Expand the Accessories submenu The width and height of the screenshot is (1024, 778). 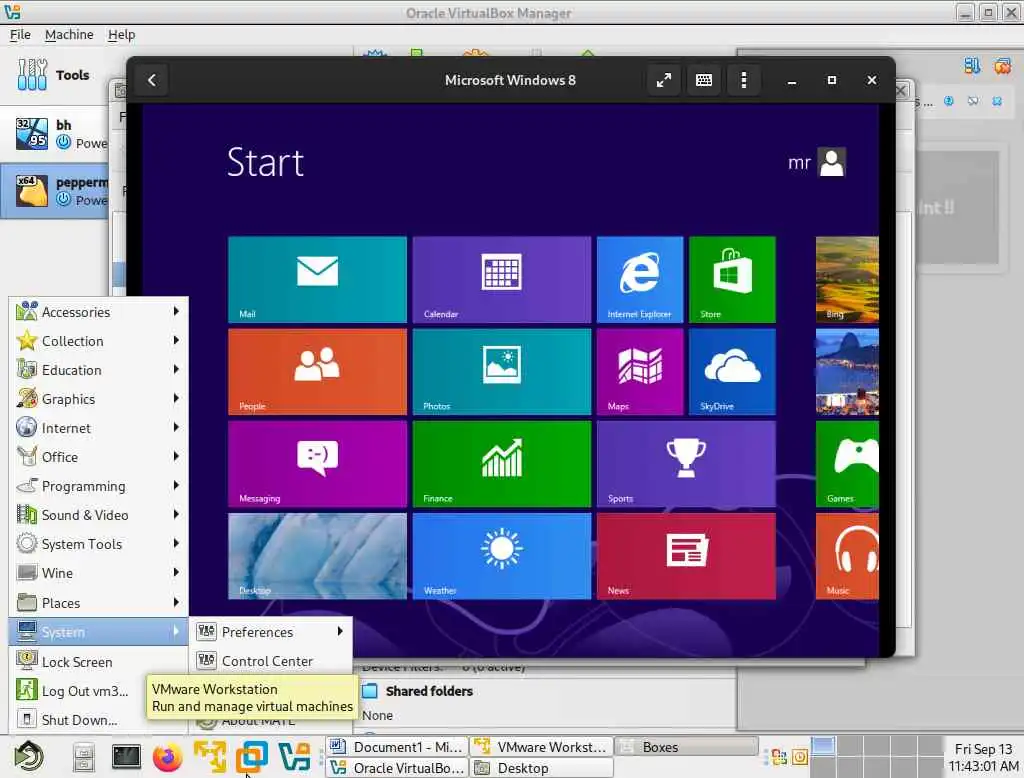[99, 312]
